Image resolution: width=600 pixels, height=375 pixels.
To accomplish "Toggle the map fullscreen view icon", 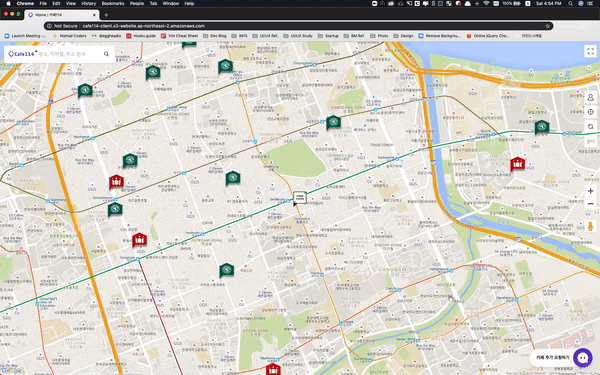I will point(590,51).
